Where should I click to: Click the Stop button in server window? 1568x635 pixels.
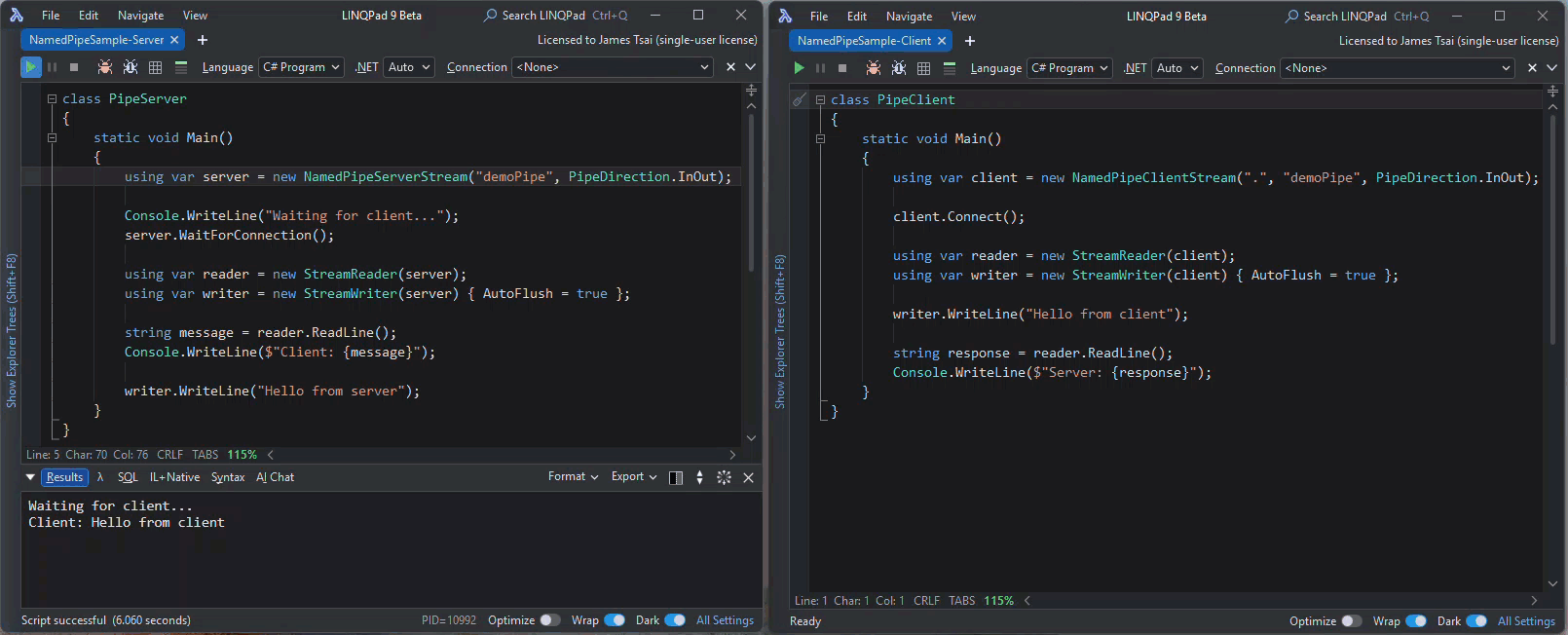(74, 67)
